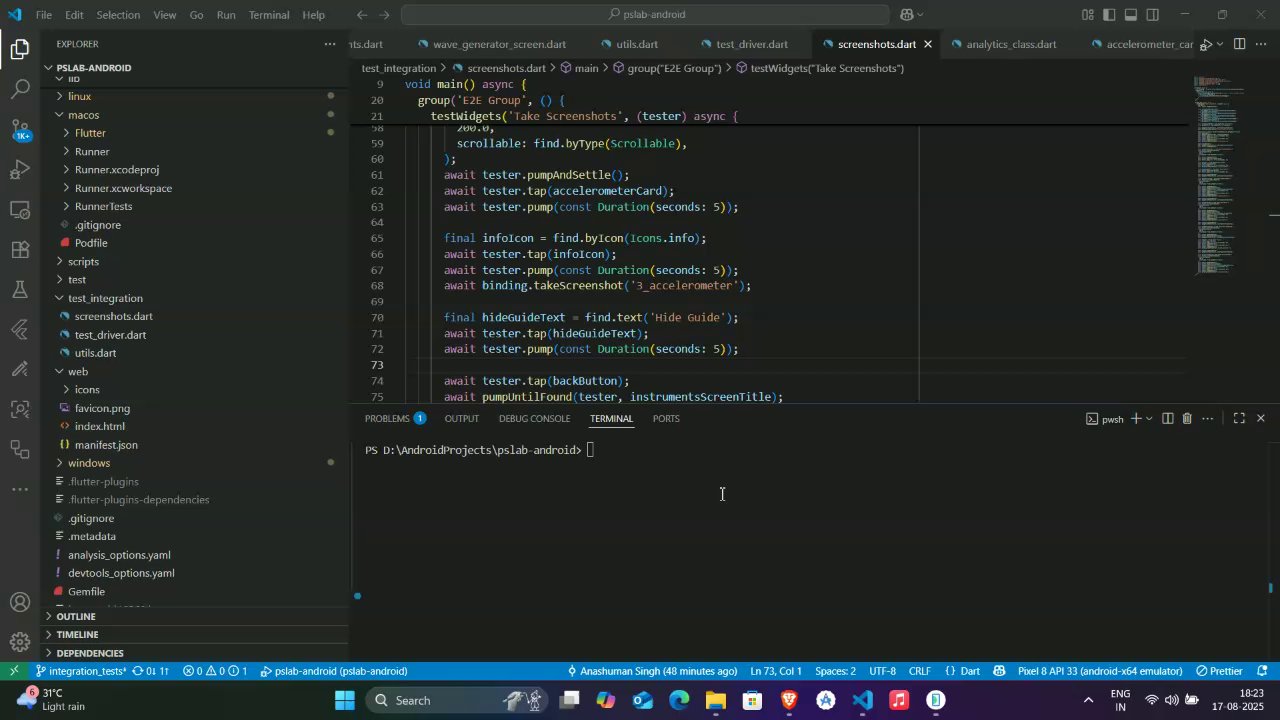Toggle the bottom panel layout button
The height and width of the screenshot is (720, 1280).
point(1131,15)
